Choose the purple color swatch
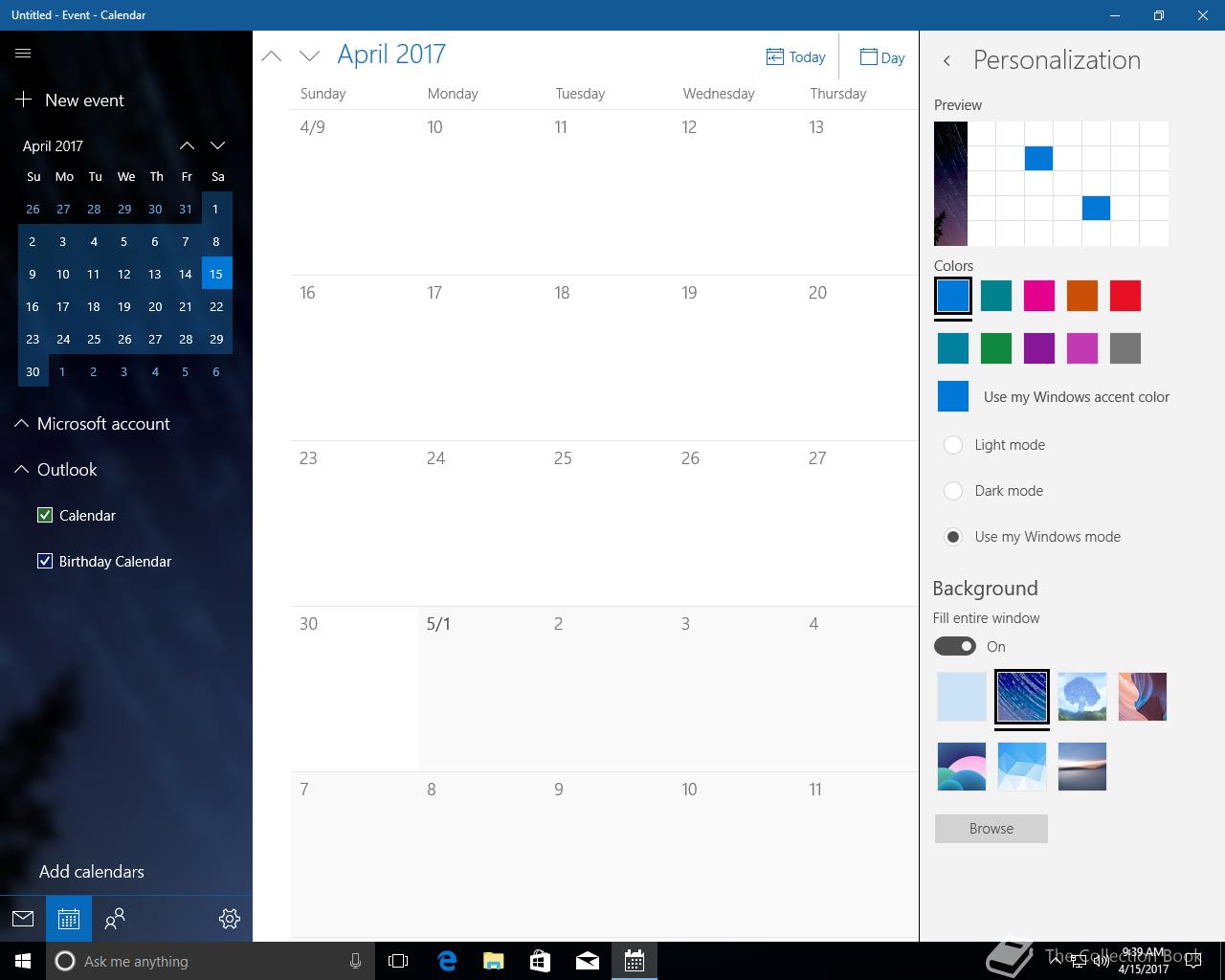 pos(1039,348)
